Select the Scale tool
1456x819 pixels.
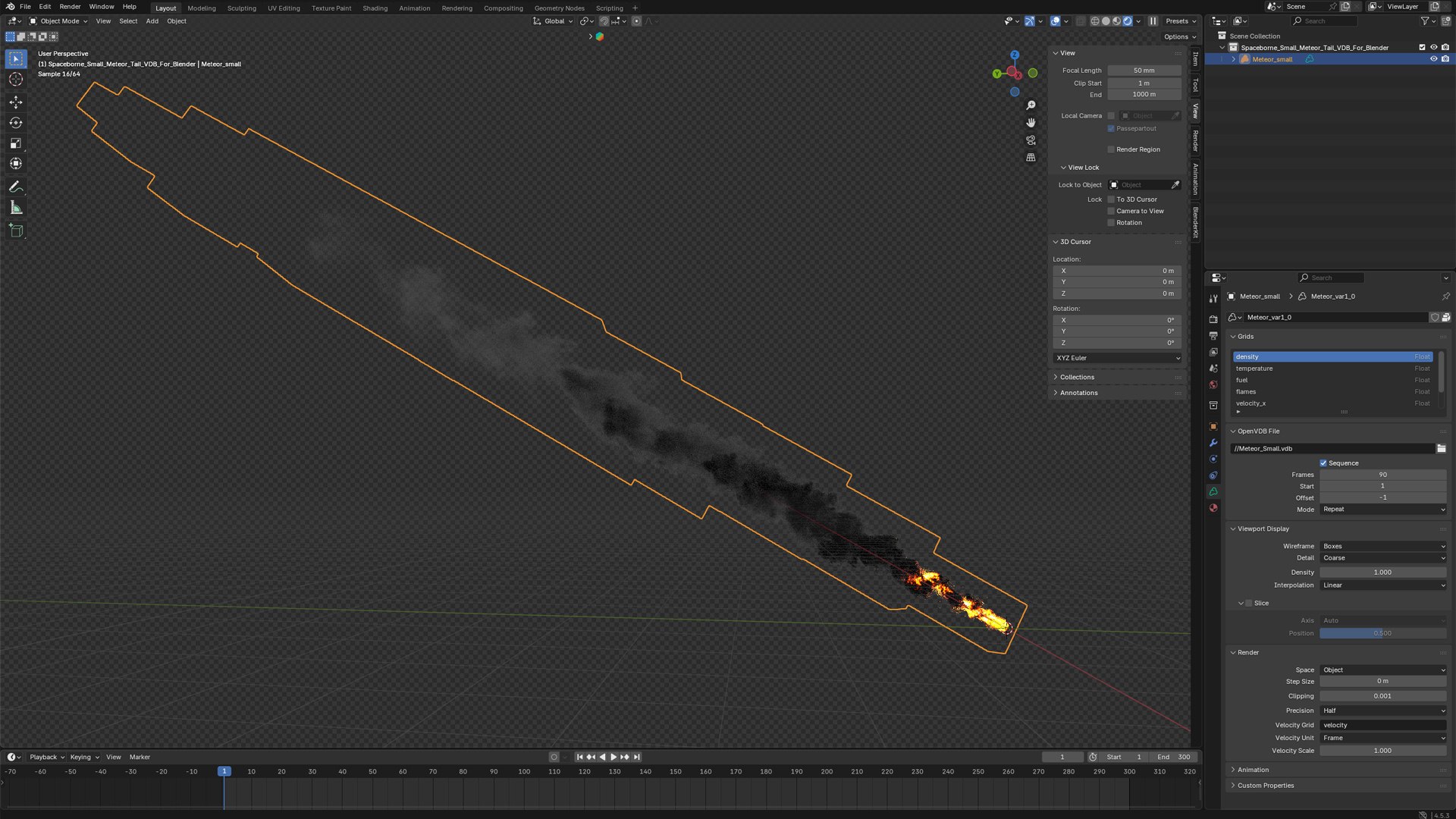point(16,143)
